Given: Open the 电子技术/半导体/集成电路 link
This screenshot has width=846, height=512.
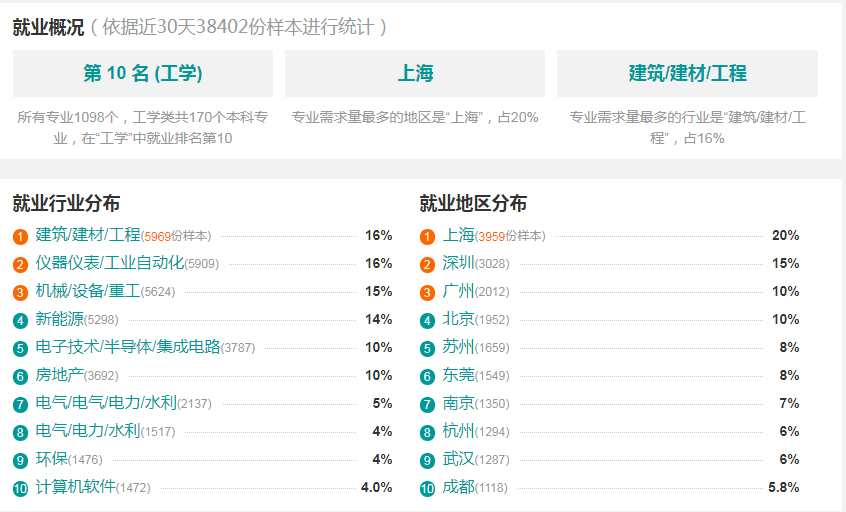Looking at the screenshot, I should [x=128, y=346].
